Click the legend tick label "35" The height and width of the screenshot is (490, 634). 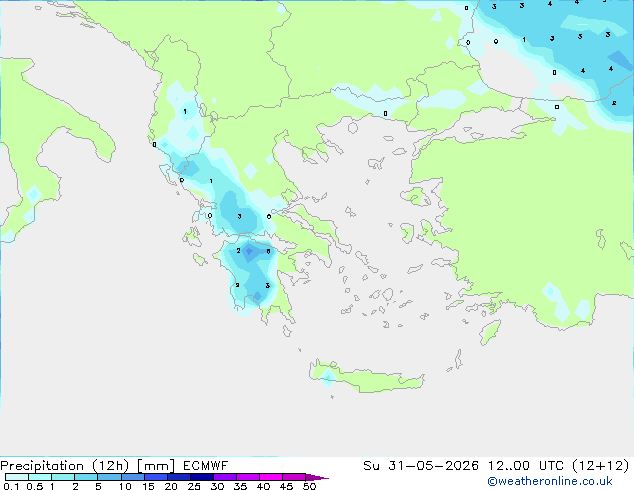(x=241, y=486)
